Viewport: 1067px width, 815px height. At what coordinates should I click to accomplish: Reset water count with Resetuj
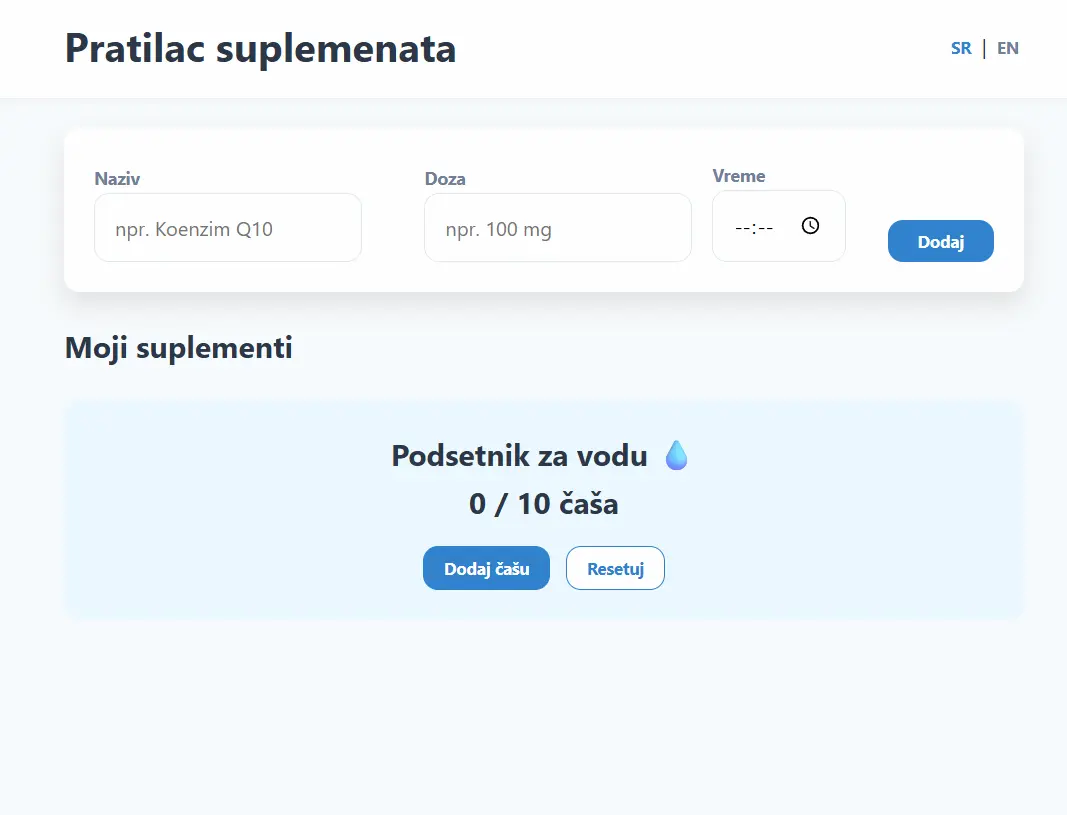[615, 568]
